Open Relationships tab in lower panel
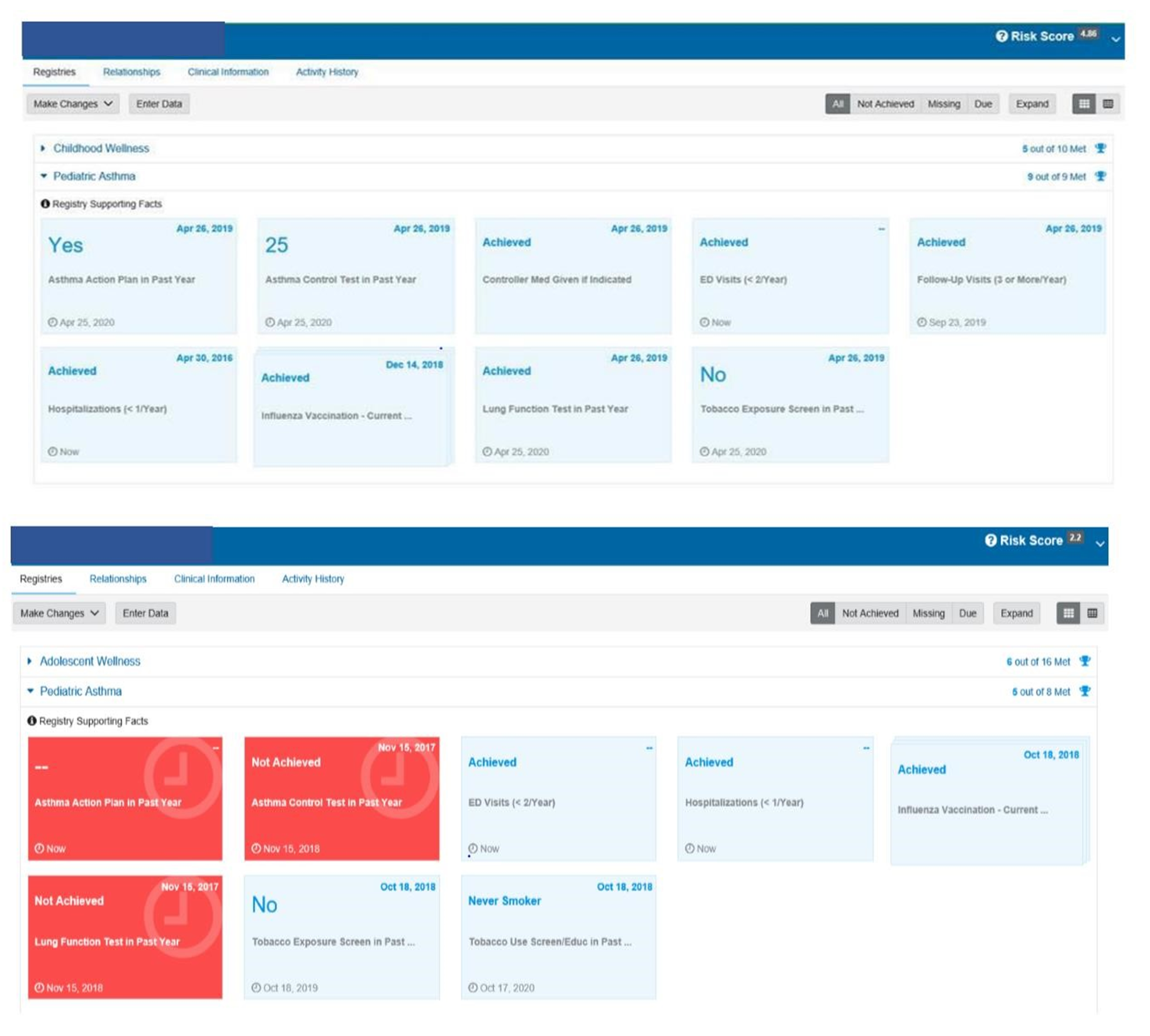This screenshot has height=1036, width=1150. (118, 578)
